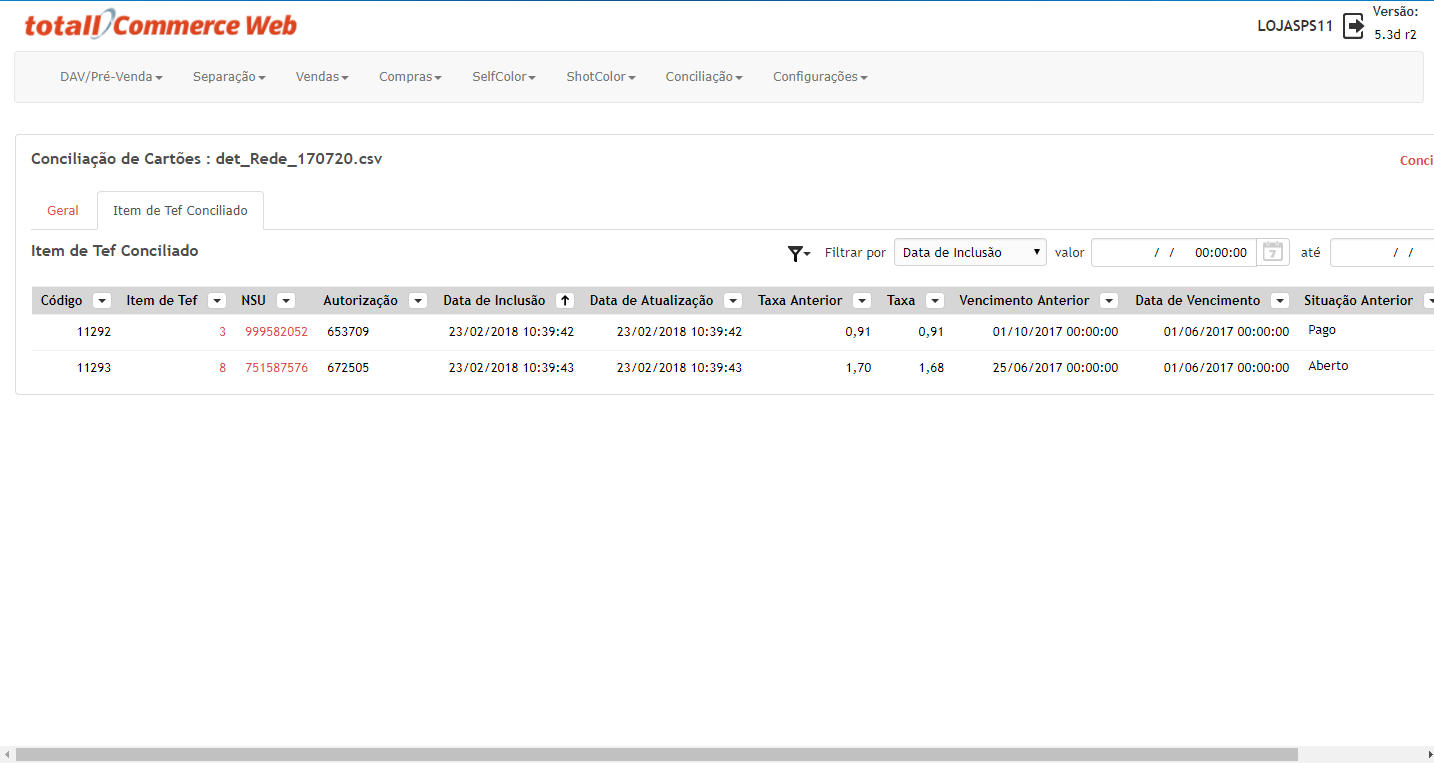Viewport: 1434px width, 763px height.
Task: Open NSU link 999582052
Action: 277,331
